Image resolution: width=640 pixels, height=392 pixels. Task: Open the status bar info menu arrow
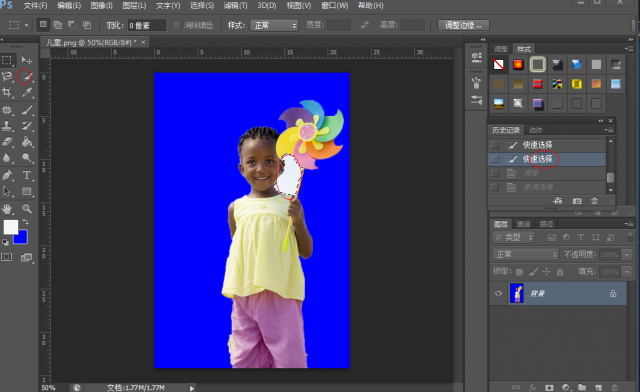tap(191, 388)
